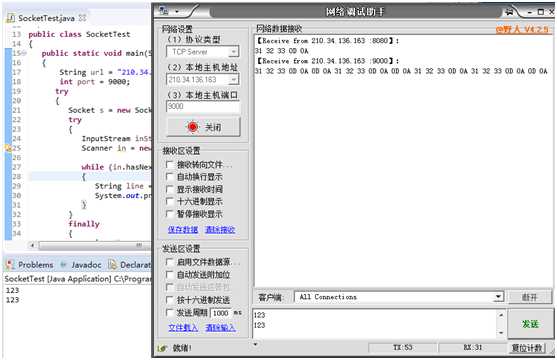This screenshot has width=557, height=360.
Task: Click the Declaration view icon
Action: [112, 264]
